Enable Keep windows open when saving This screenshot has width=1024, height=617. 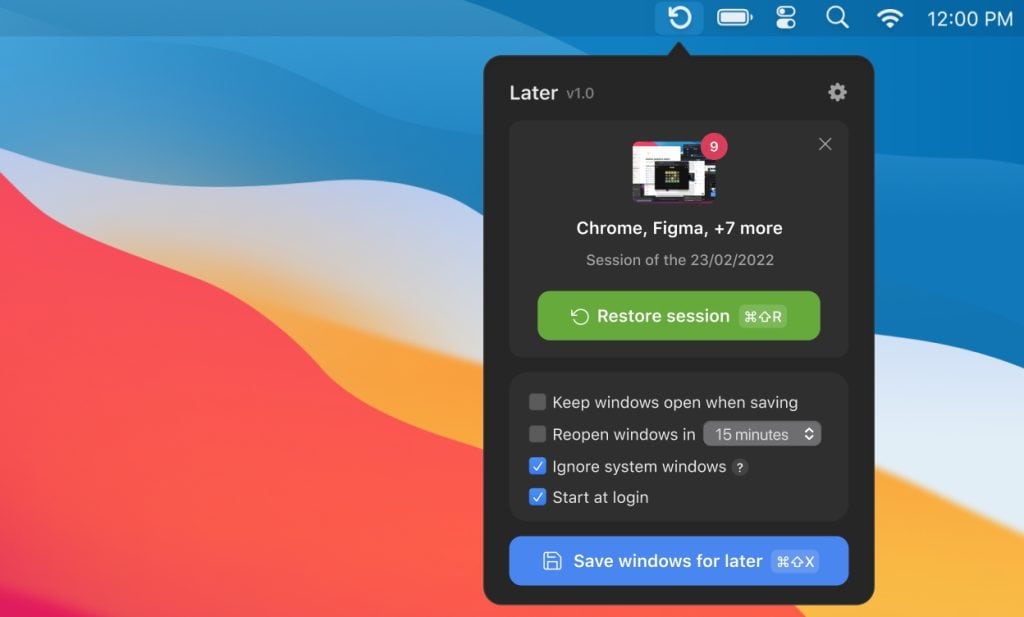[x=537, y=402]
